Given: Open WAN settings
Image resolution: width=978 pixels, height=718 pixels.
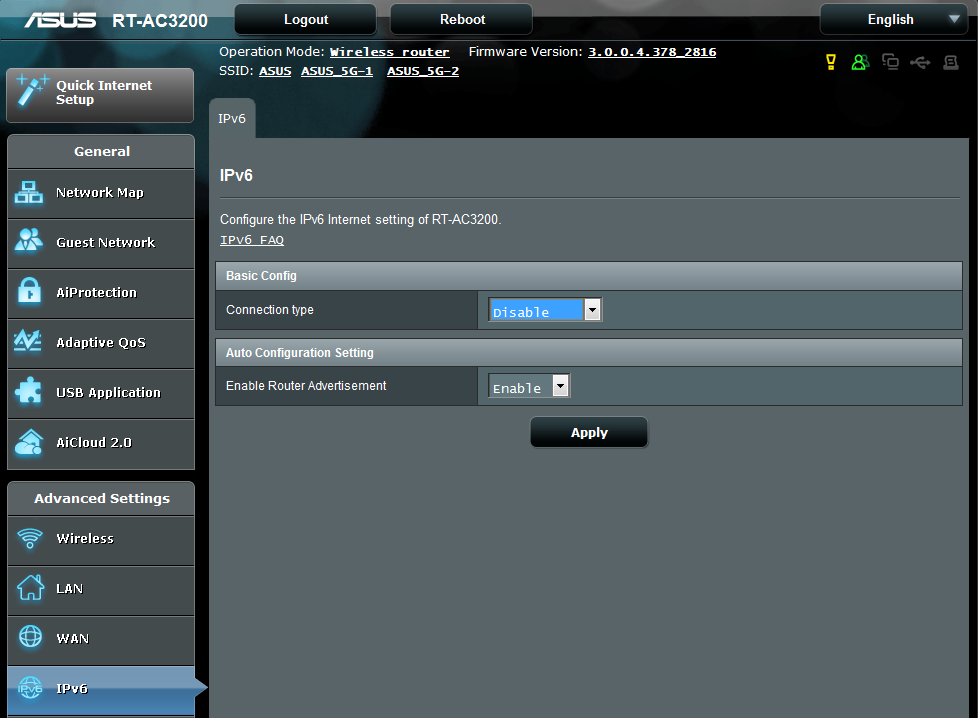Looking at the screenshot, I should [x=101, y=640].
